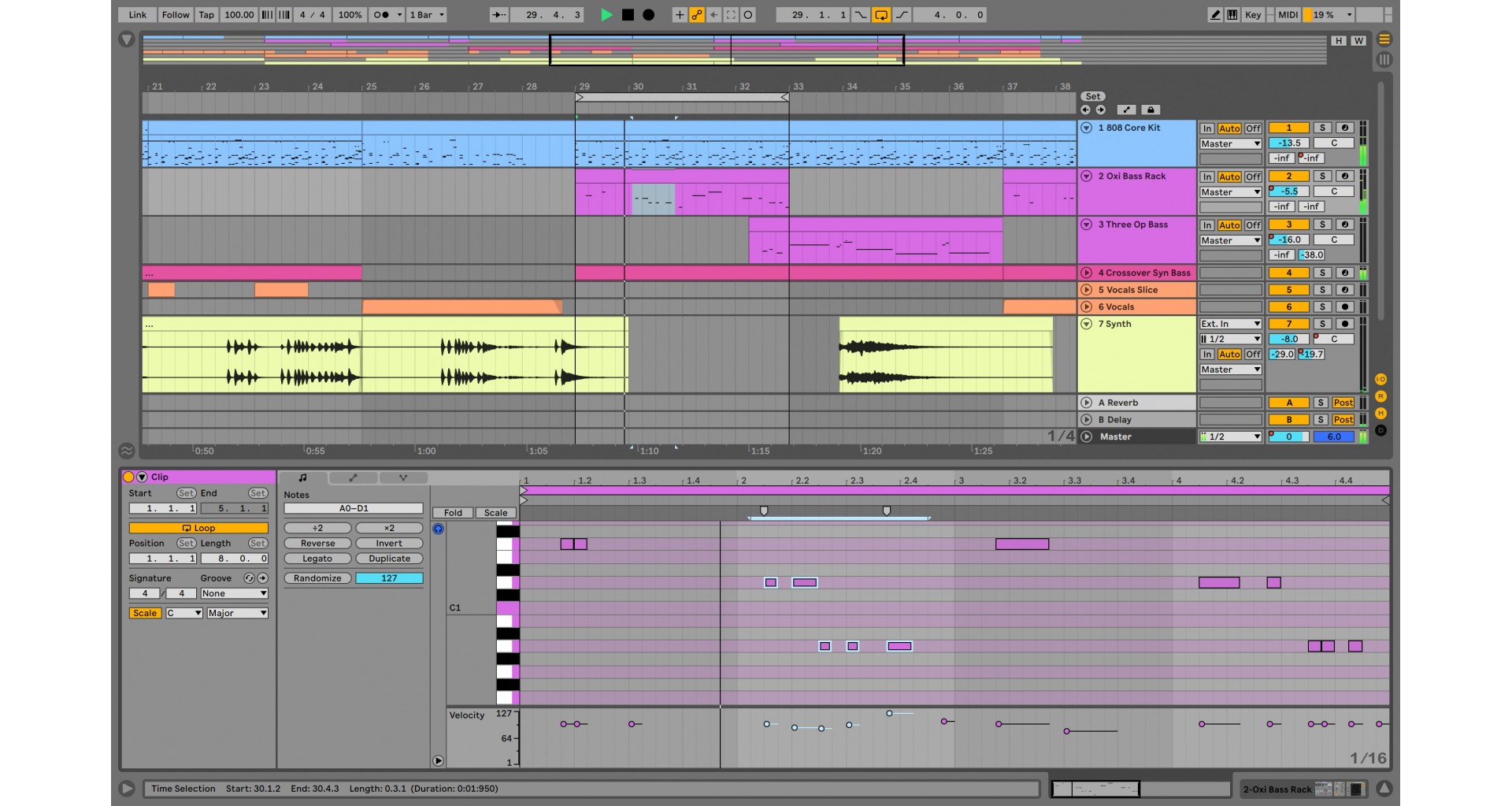Show the browser with the triangle button
The width and height of the screenshot is (1512, 806).
pos(126,39)
